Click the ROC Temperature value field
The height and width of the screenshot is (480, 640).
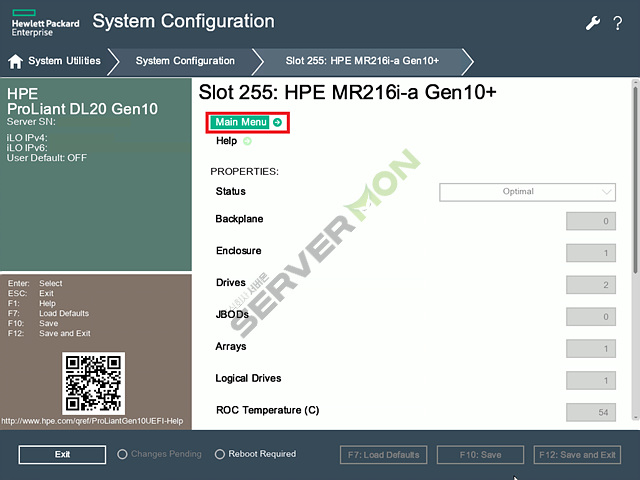(591, 412)
